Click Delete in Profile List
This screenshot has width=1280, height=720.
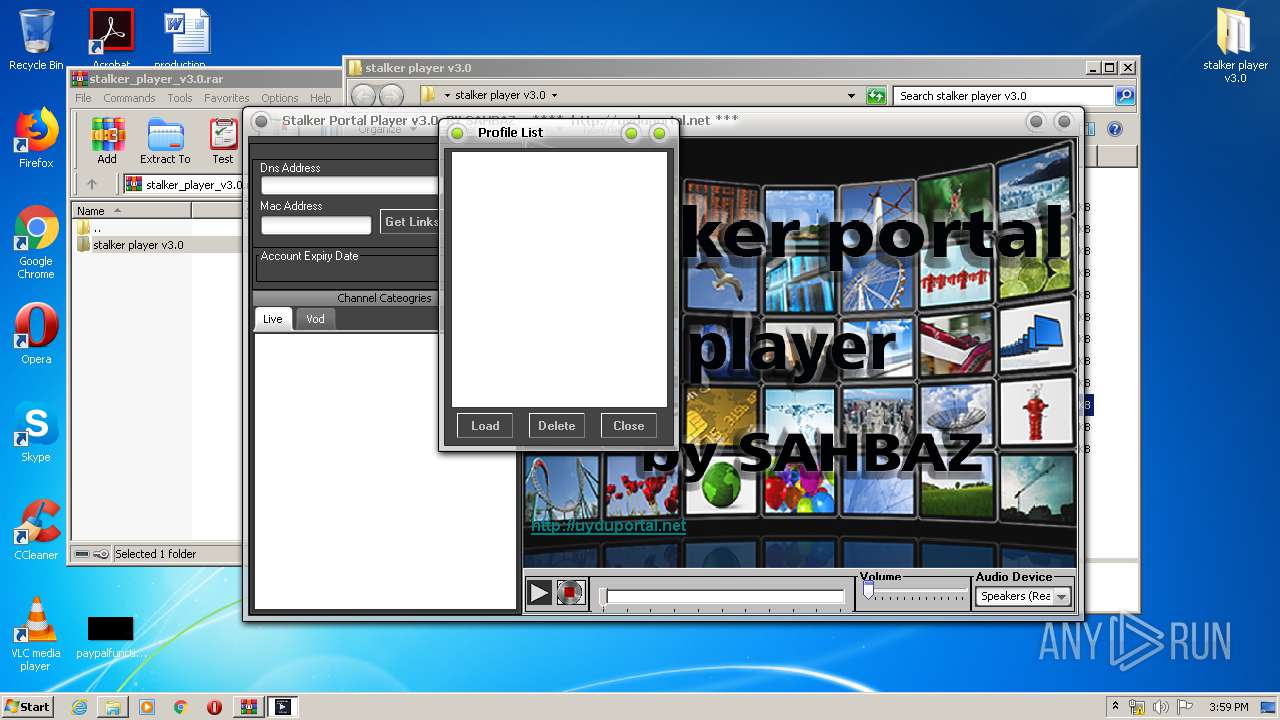[557, 425]
